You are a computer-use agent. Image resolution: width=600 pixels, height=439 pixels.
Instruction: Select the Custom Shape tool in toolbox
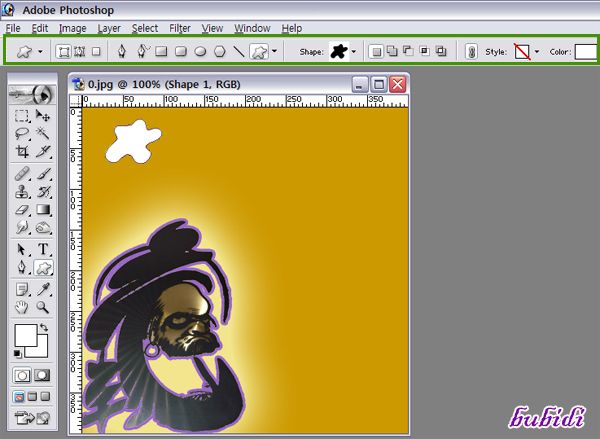click(x=43, y=267)
